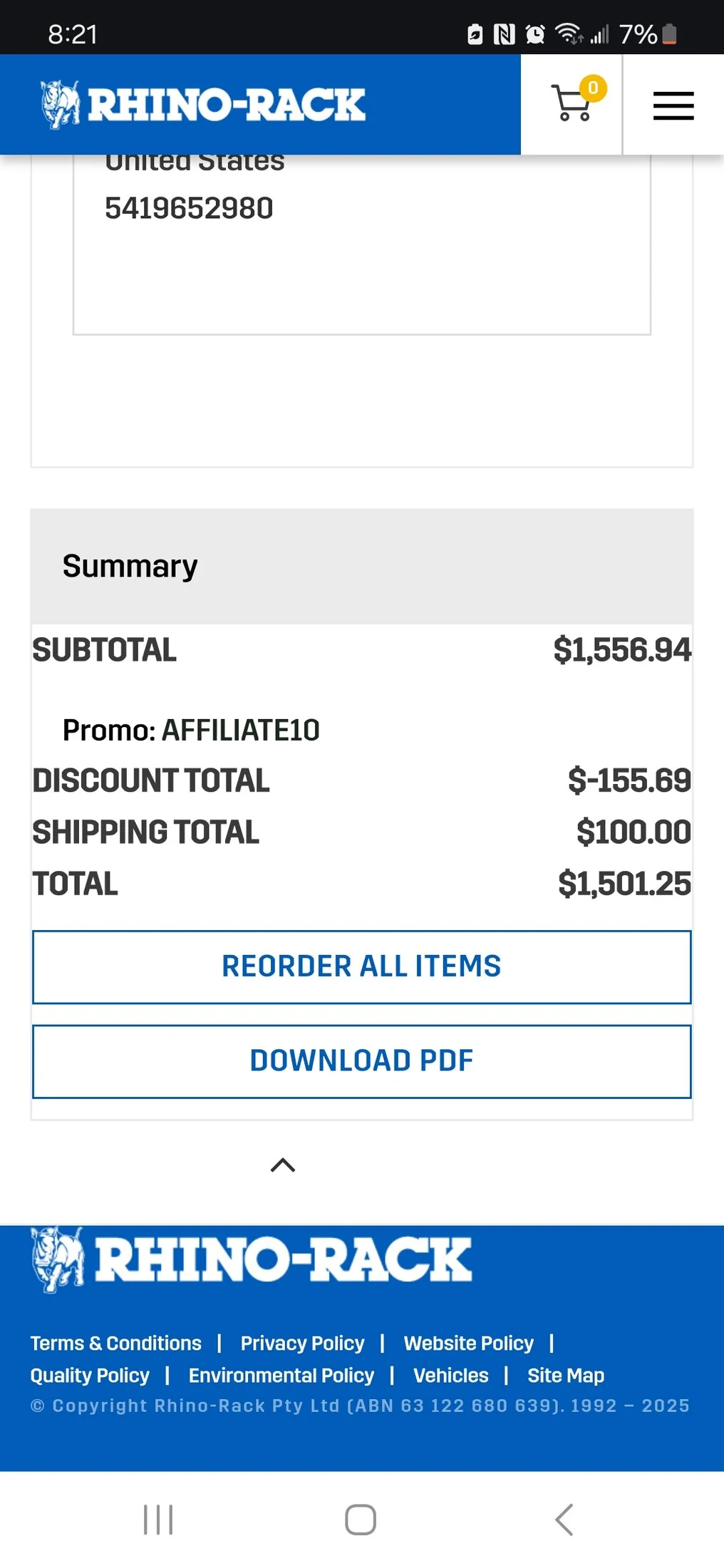Screen dimensions: 724x1568
Task: Click Download PDF button
Action: [x=361, y=1061]
